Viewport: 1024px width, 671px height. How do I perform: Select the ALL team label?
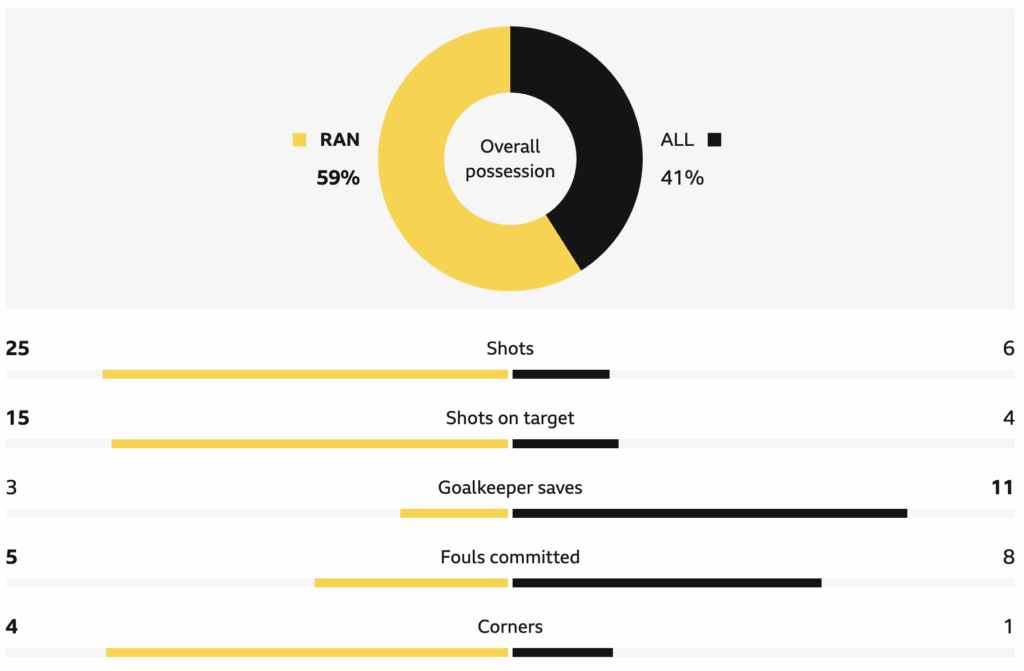click(677, 140)
